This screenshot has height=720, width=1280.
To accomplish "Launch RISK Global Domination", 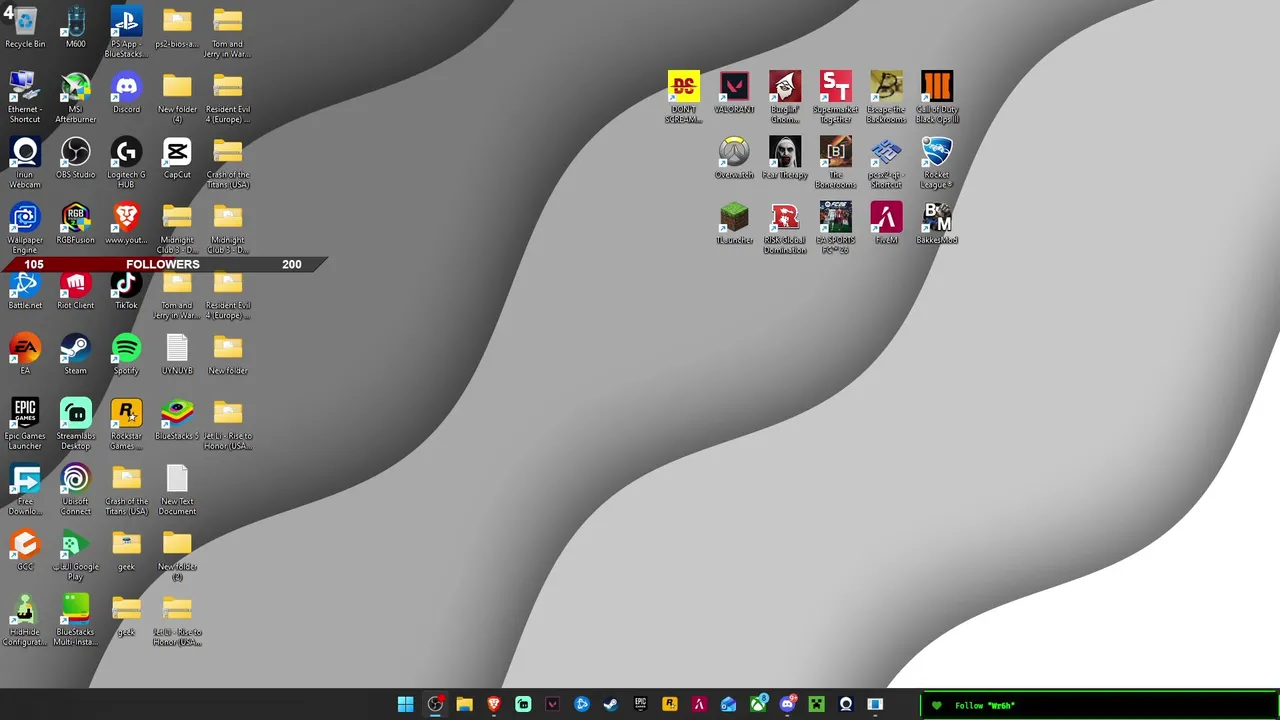I will coord(785,228).
